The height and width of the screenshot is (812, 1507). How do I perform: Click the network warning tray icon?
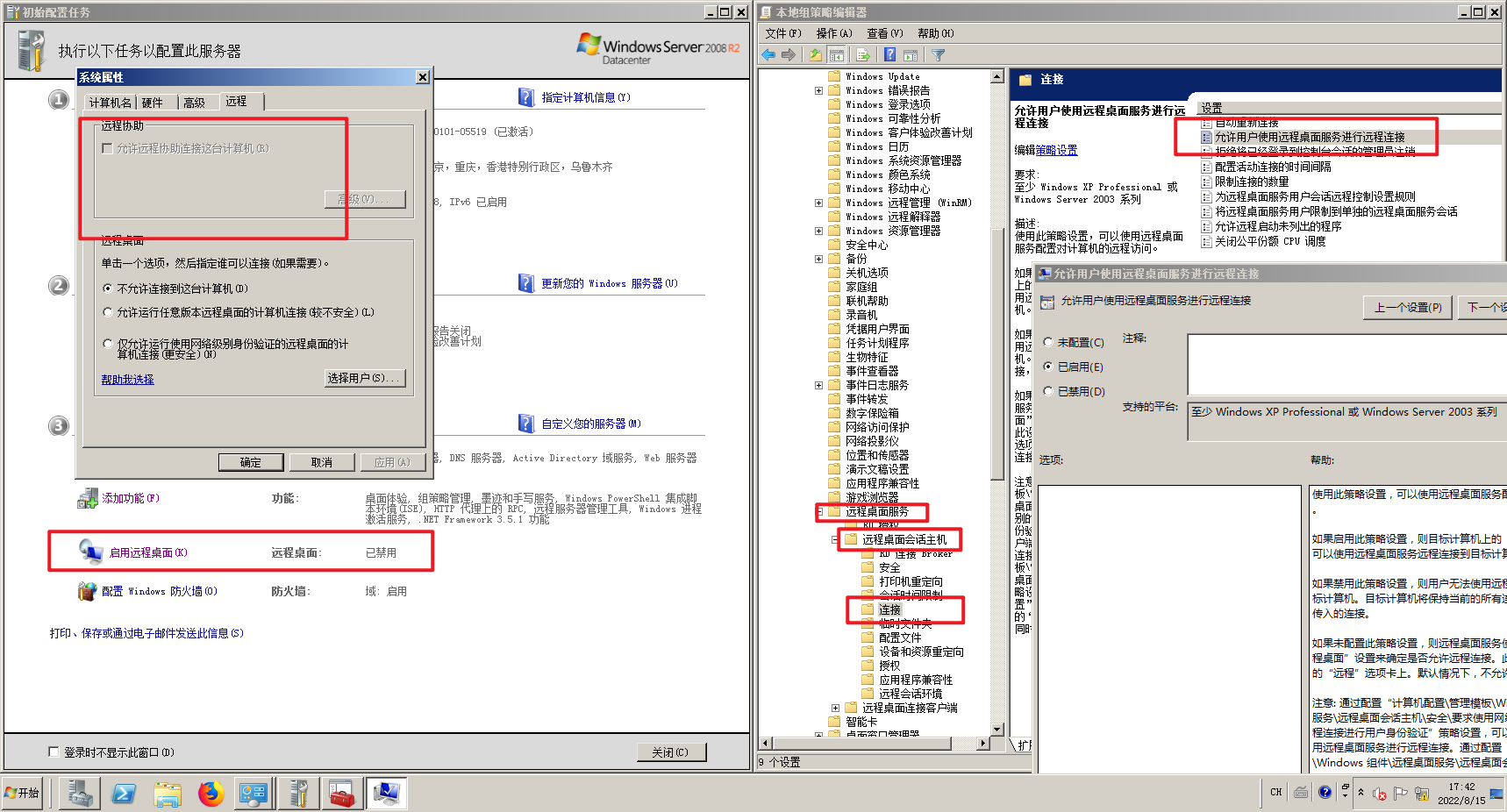click(1421, 794)
